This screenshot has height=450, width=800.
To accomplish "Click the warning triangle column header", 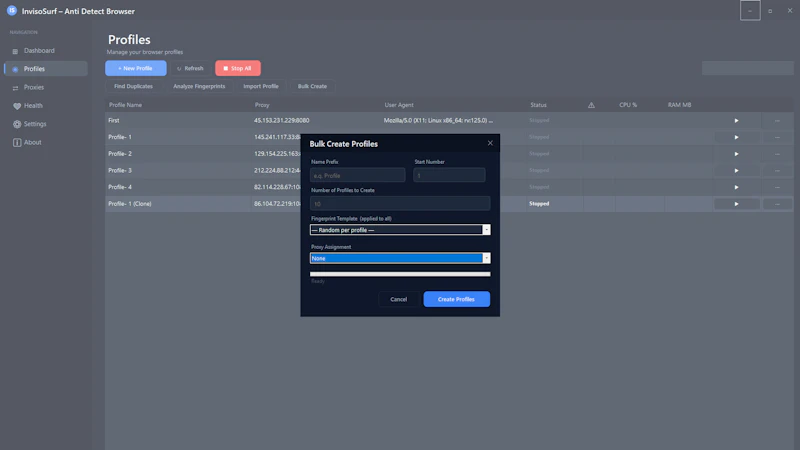I will 591,105.
